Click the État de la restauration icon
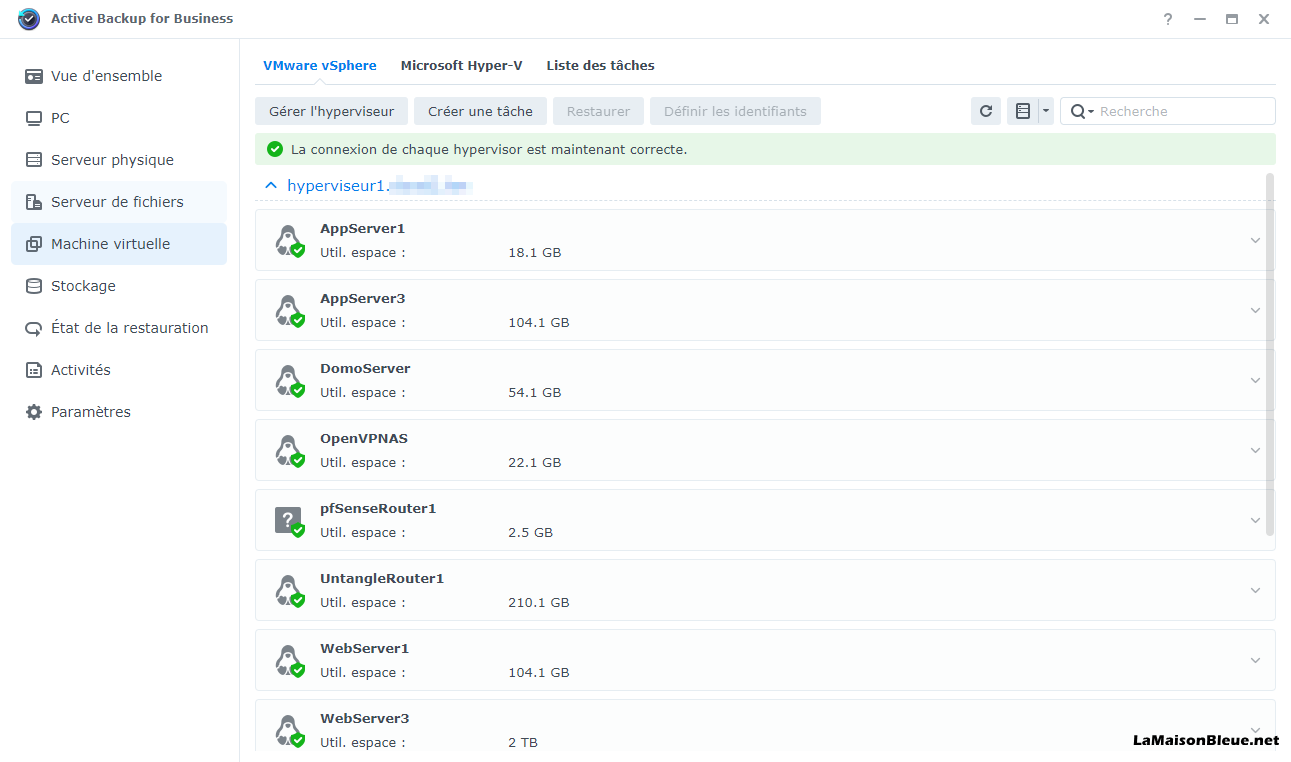The image size is (1291, 762). (34, 328)
